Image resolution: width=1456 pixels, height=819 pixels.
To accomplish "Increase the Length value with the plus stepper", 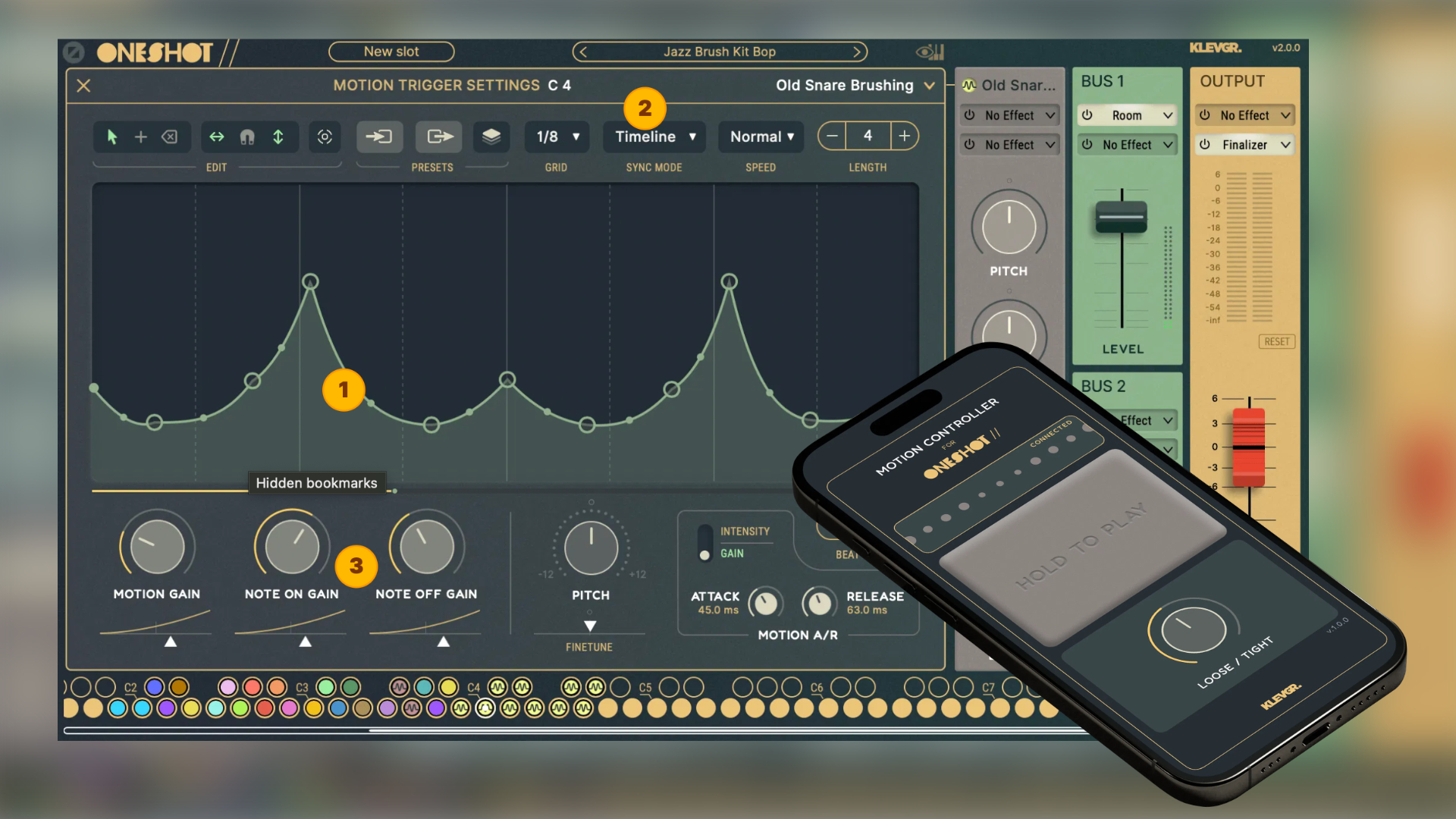I will pos(905,136).
